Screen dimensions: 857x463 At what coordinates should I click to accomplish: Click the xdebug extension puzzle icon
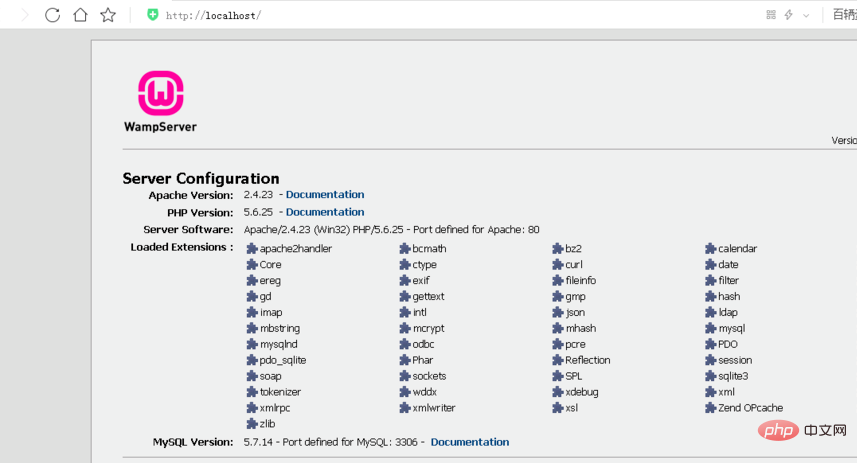[557, 391]
